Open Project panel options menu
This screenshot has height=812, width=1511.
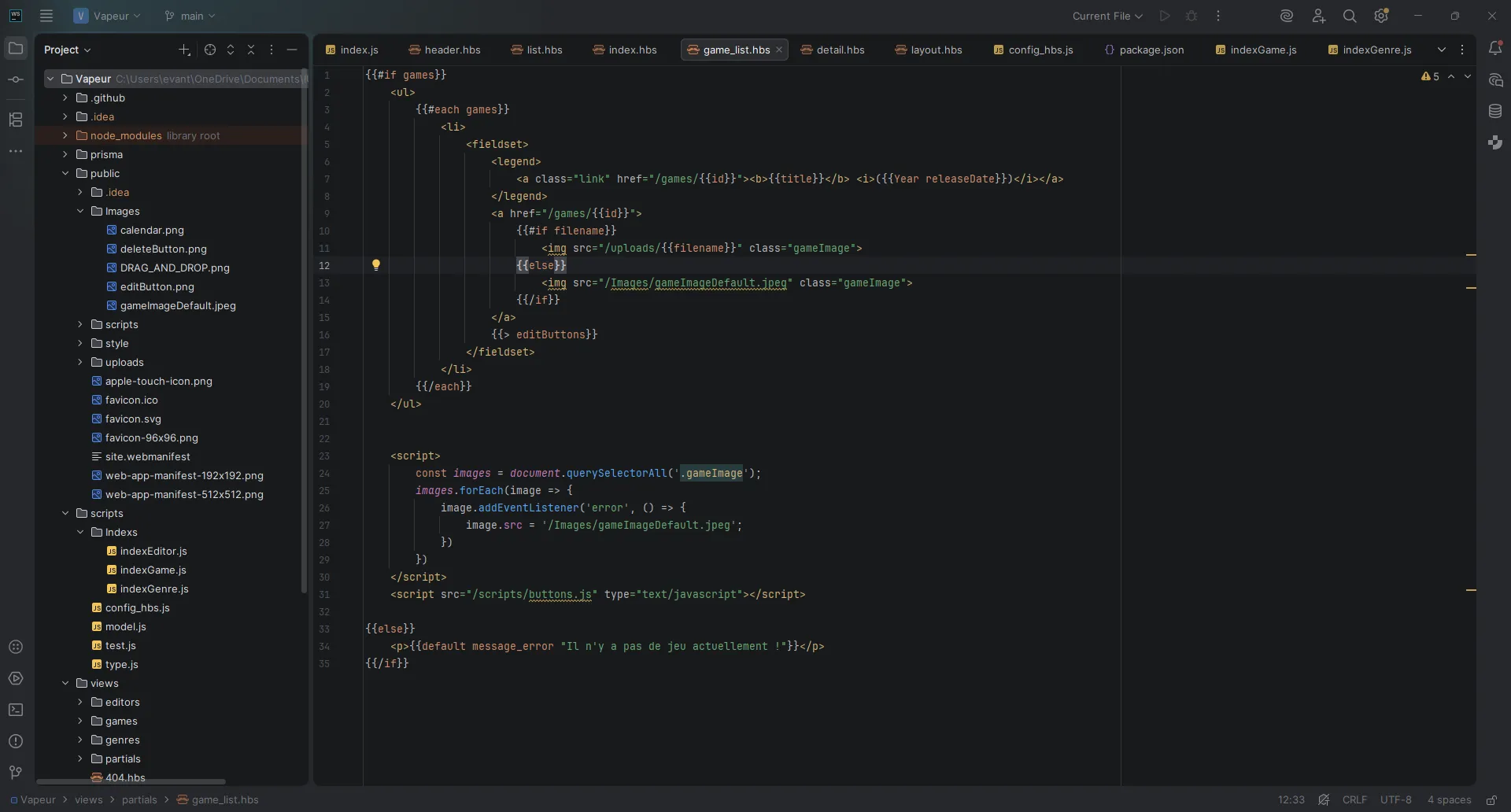tap(272, 50)
